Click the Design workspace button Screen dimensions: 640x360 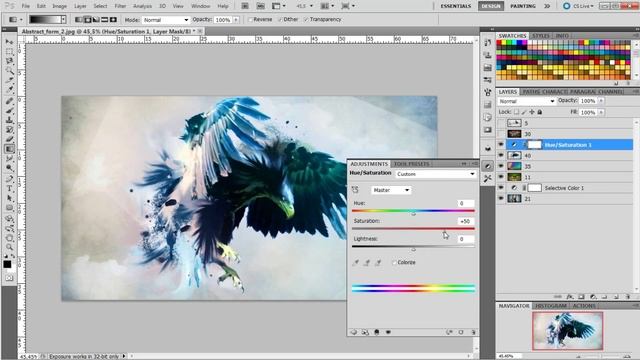coord(491,6)
